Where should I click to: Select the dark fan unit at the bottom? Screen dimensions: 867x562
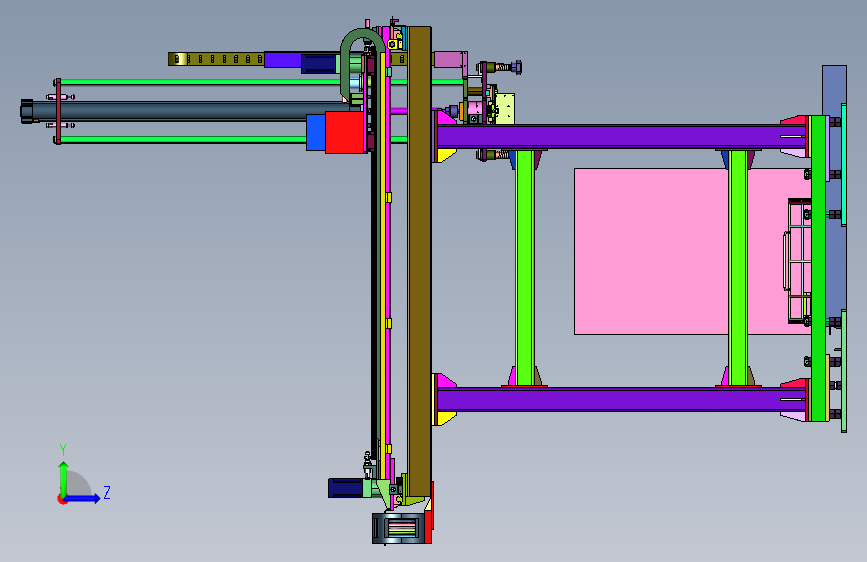pyautogui.click(x=401, y=528)
